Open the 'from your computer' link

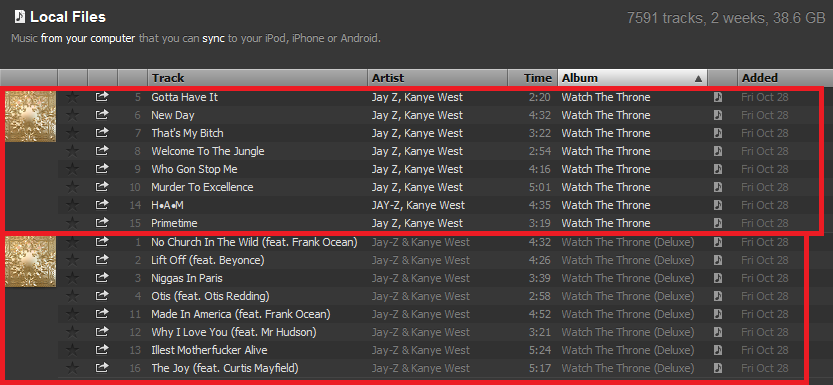pos(88,39)
